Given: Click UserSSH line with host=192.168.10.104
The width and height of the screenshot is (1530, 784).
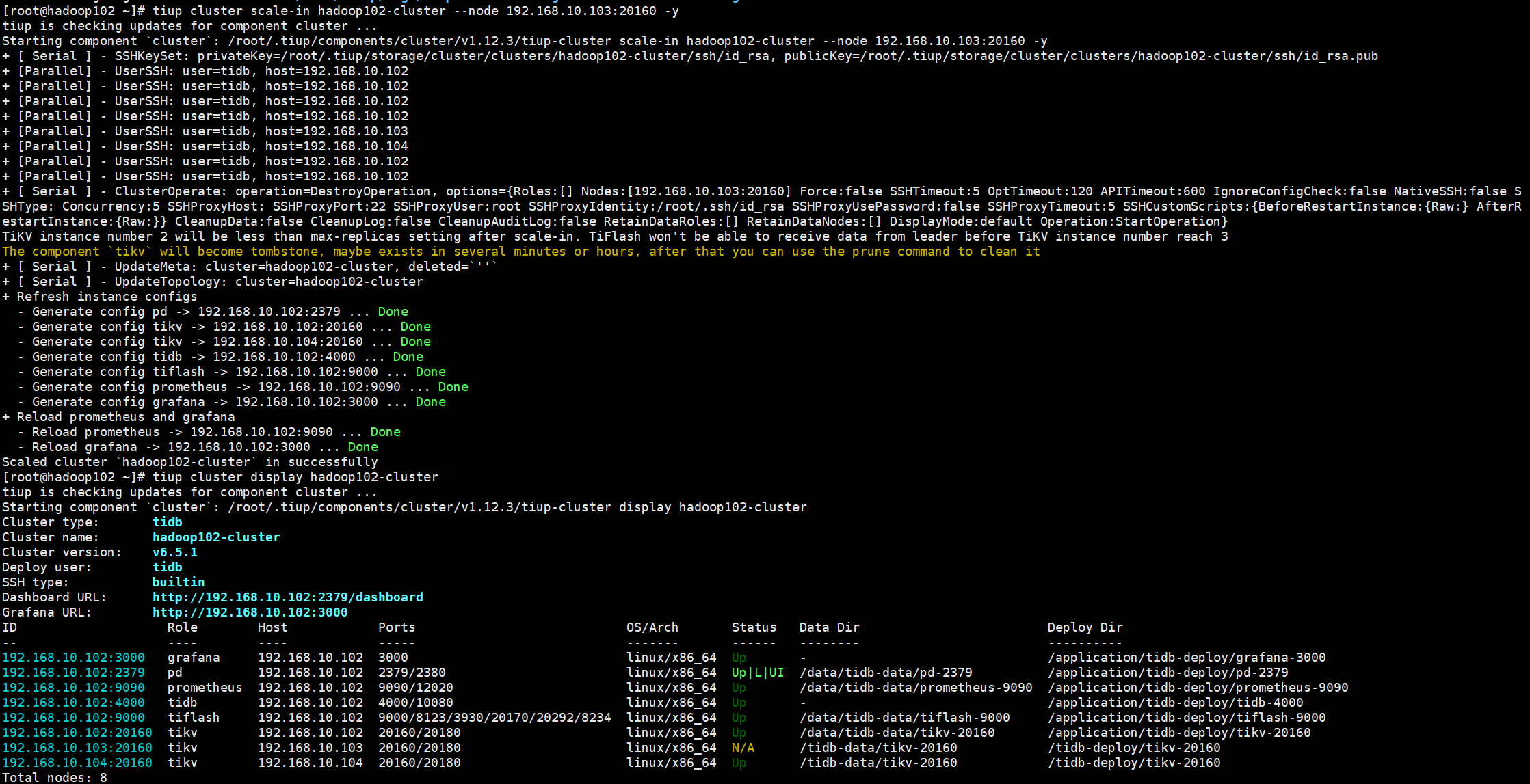Looking at the screenshot, I should click(205, 146).
